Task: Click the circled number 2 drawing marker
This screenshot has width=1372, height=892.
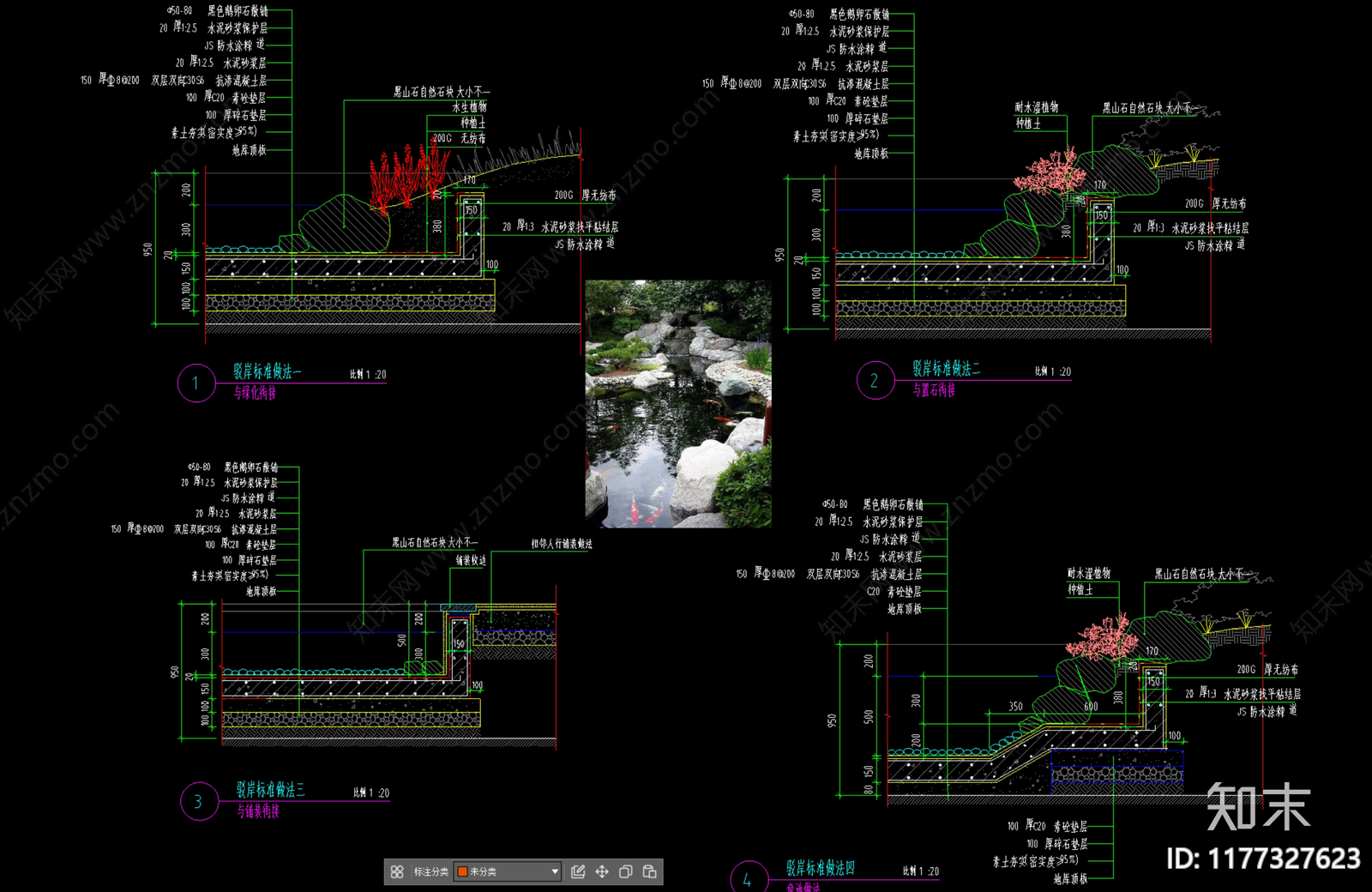Action: [x=875, y=380]
